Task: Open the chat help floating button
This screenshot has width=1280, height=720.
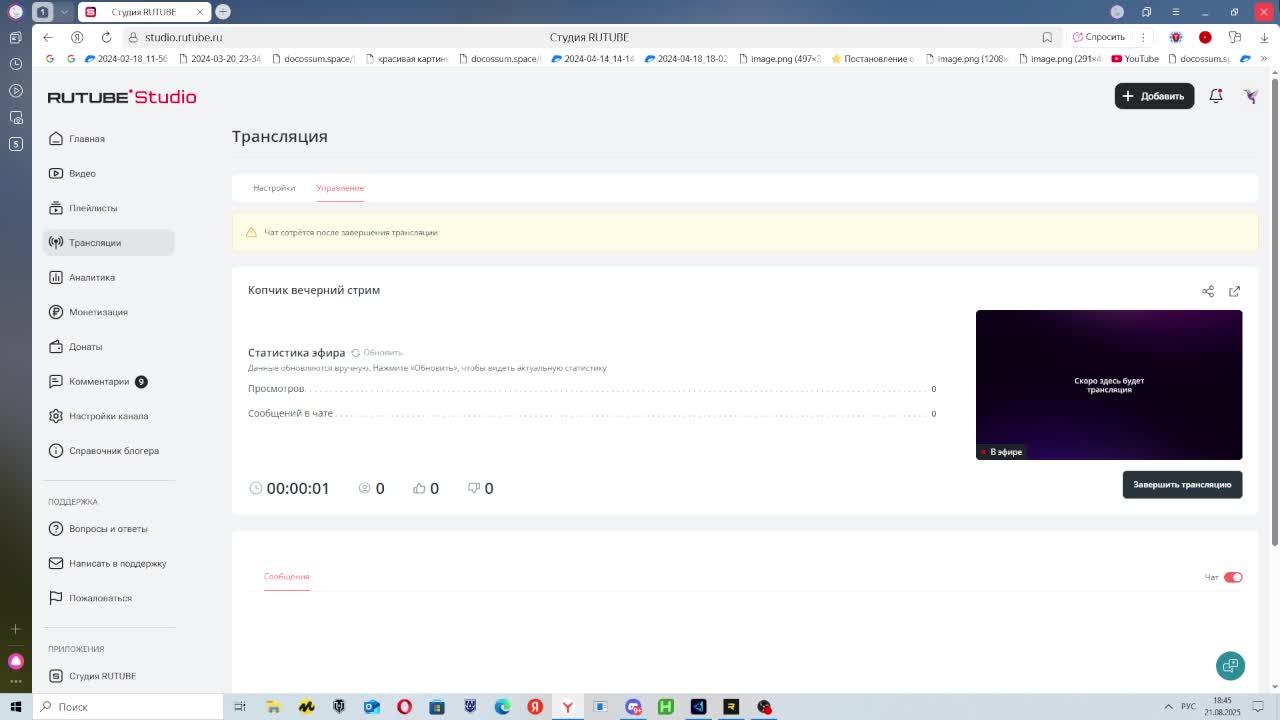Action: 1230,666
